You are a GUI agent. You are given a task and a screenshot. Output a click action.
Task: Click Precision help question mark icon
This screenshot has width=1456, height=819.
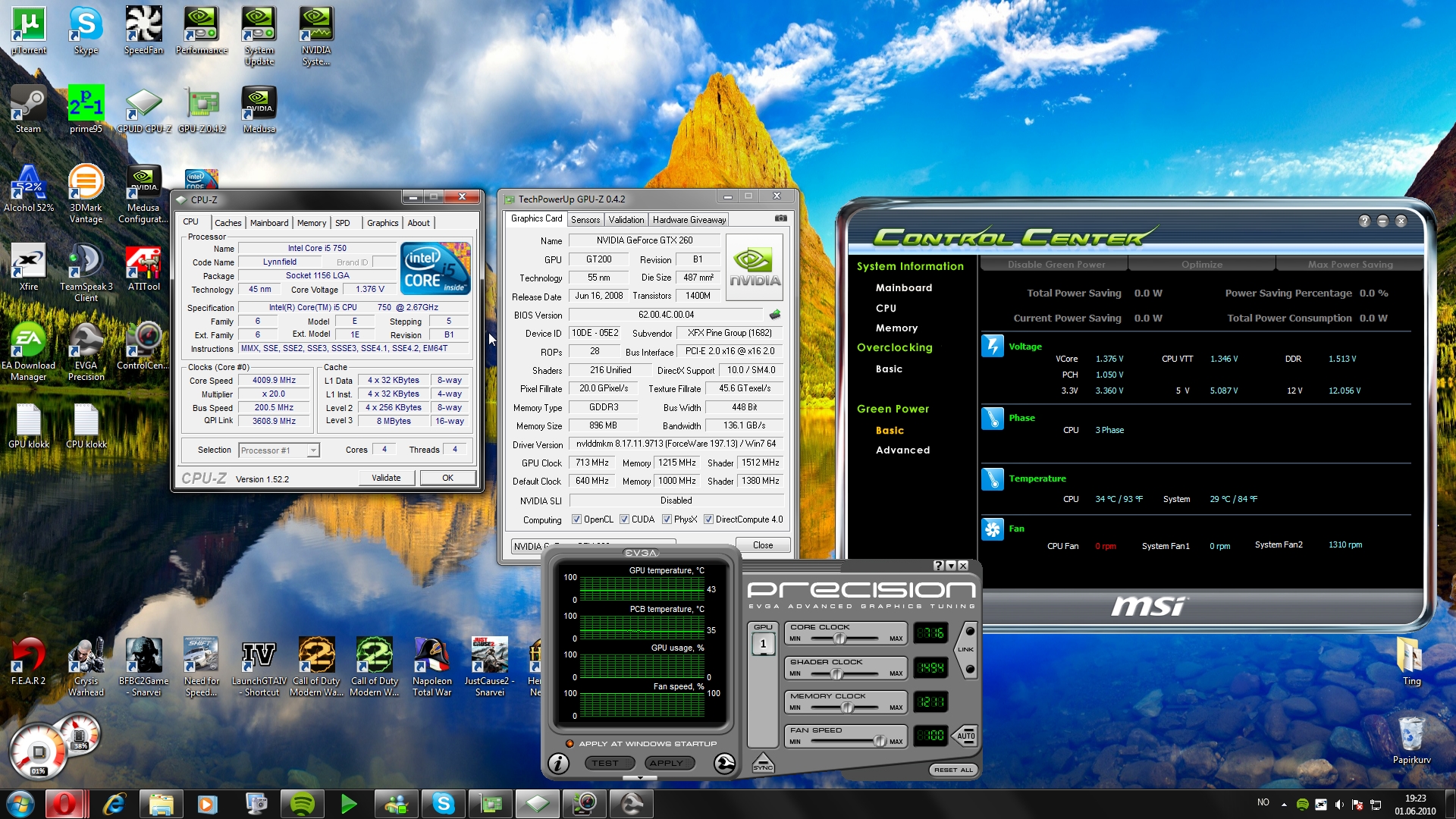tap(939, 566)
